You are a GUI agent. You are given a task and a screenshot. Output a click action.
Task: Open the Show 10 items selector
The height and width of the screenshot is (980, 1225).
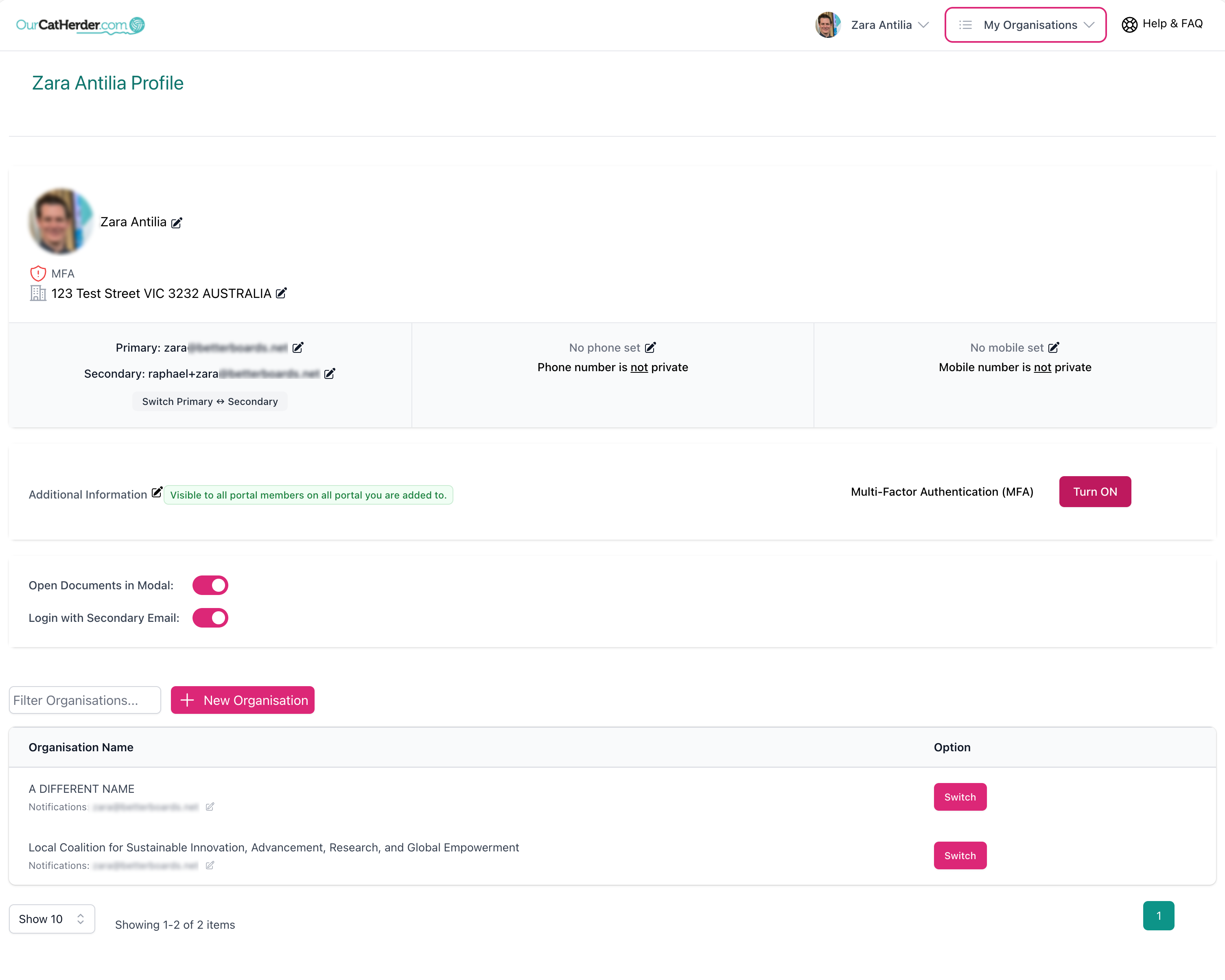click(x=52, y=919)
